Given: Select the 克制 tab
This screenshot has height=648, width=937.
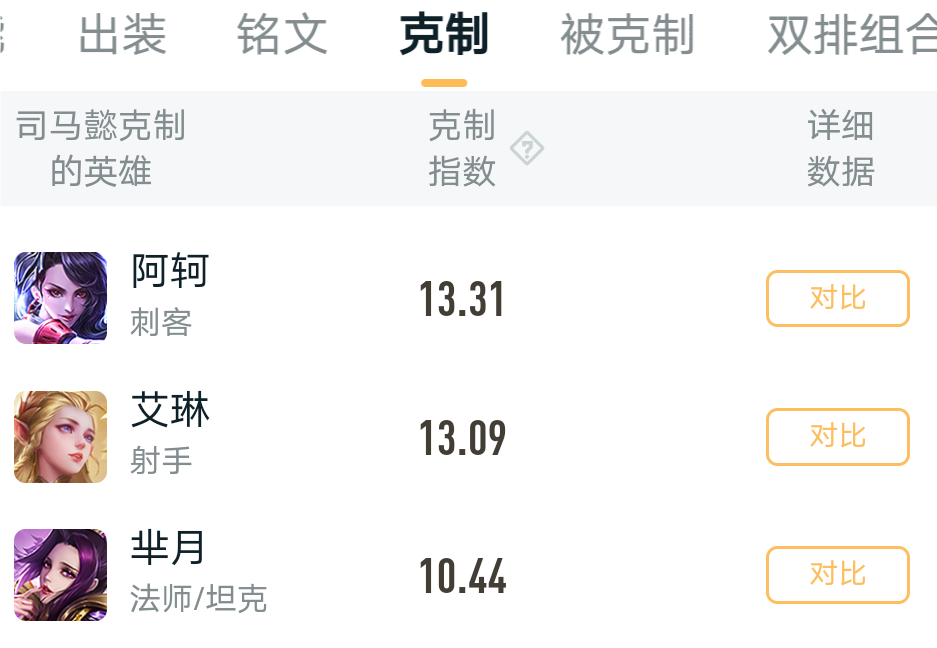Looking at the screenshot, I should click(x=443, y=36).
